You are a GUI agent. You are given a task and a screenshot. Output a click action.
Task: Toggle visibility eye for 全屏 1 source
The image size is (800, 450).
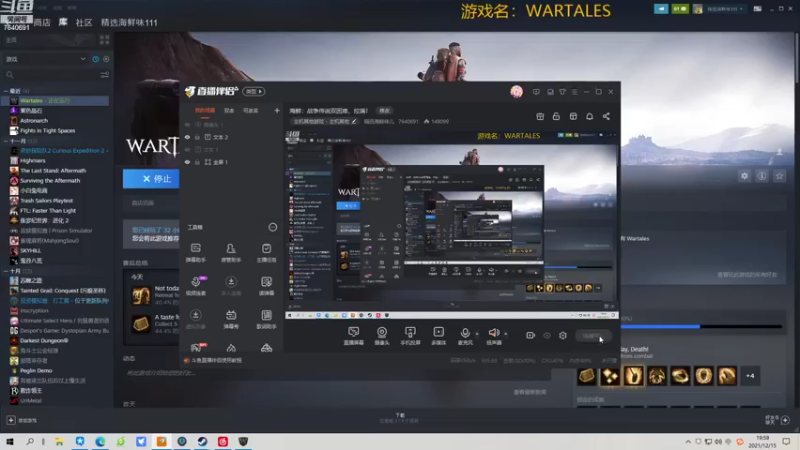coord(187,162)
